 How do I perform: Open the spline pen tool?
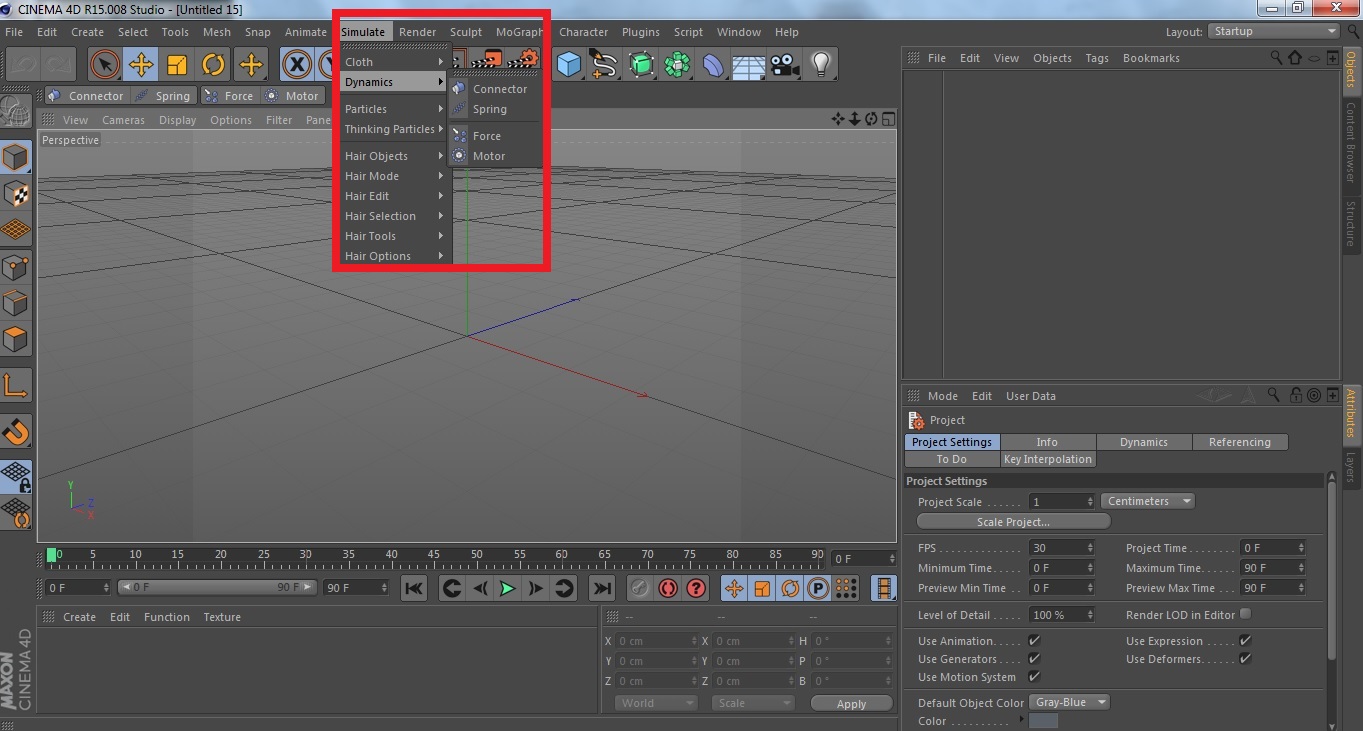pyautogui.click(x=604, y=65)
